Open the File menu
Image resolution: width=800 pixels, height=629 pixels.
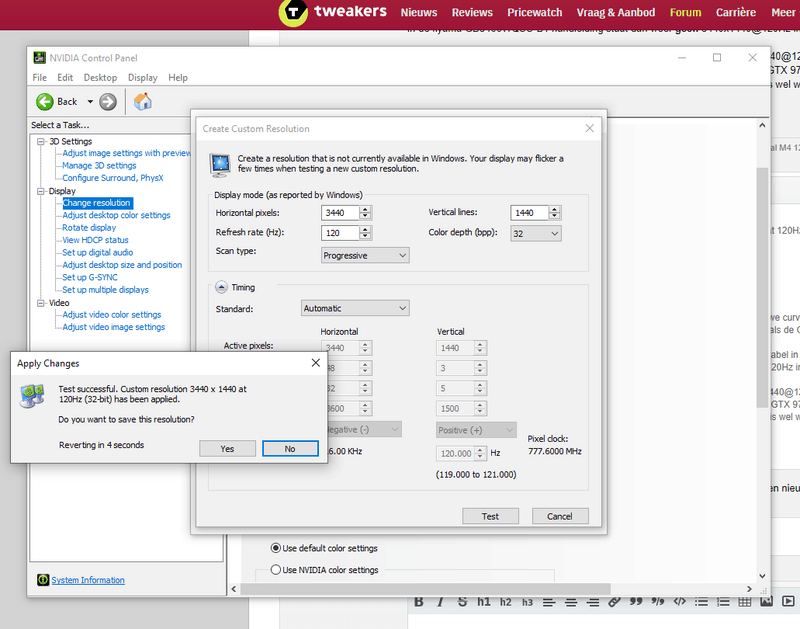coord(39,78)
